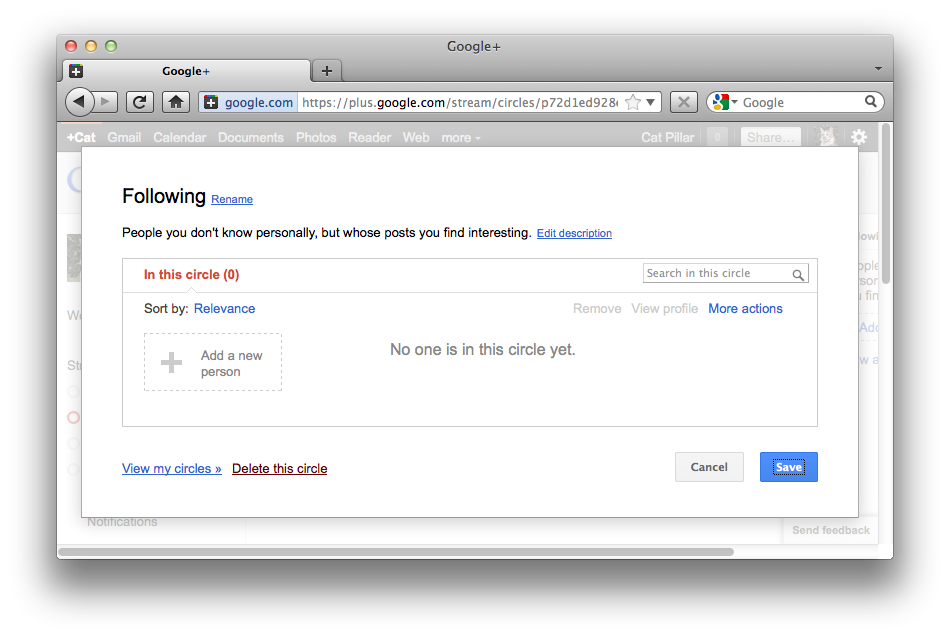Bookmark page with the star icon

633,102
